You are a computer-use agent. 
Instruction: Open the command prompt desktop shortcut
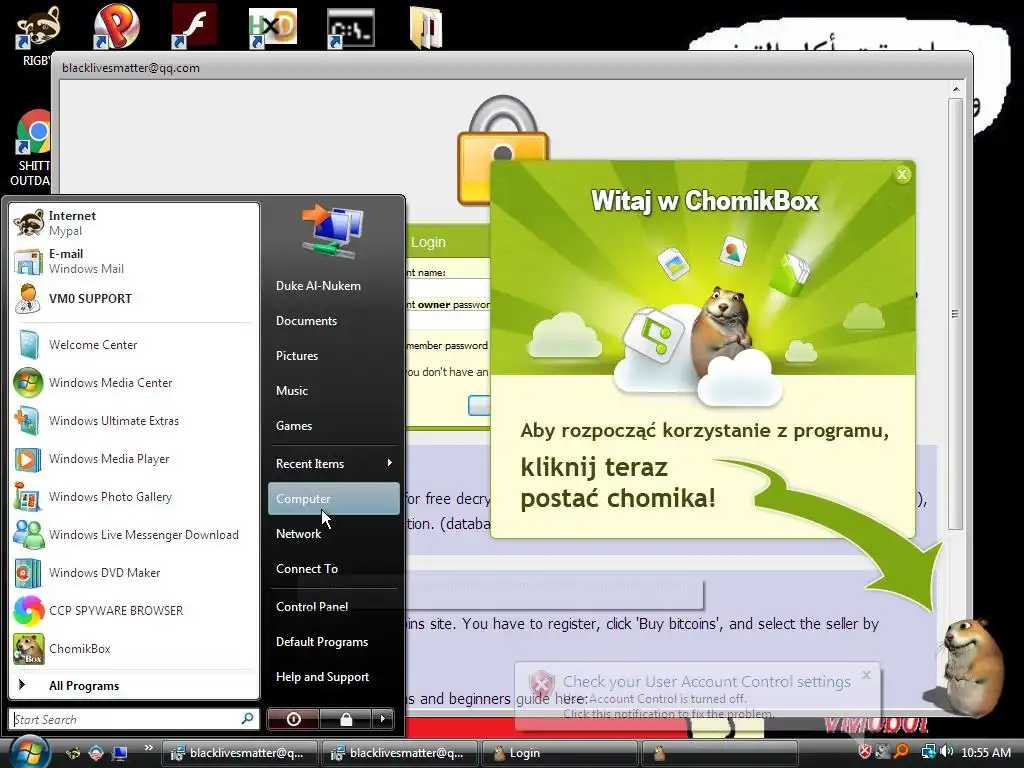pos(351,27)
